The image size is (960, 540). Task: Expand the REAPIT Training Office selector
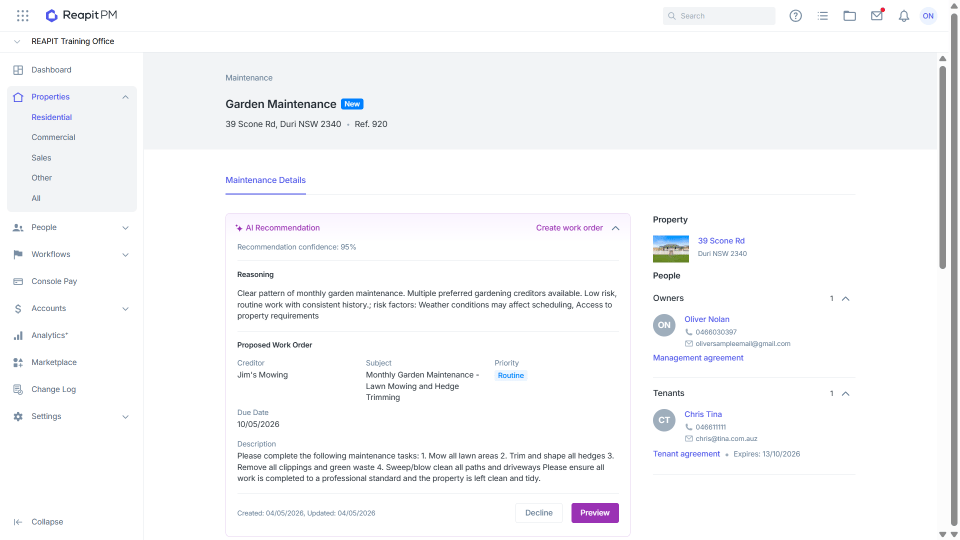tap(17, 42)
